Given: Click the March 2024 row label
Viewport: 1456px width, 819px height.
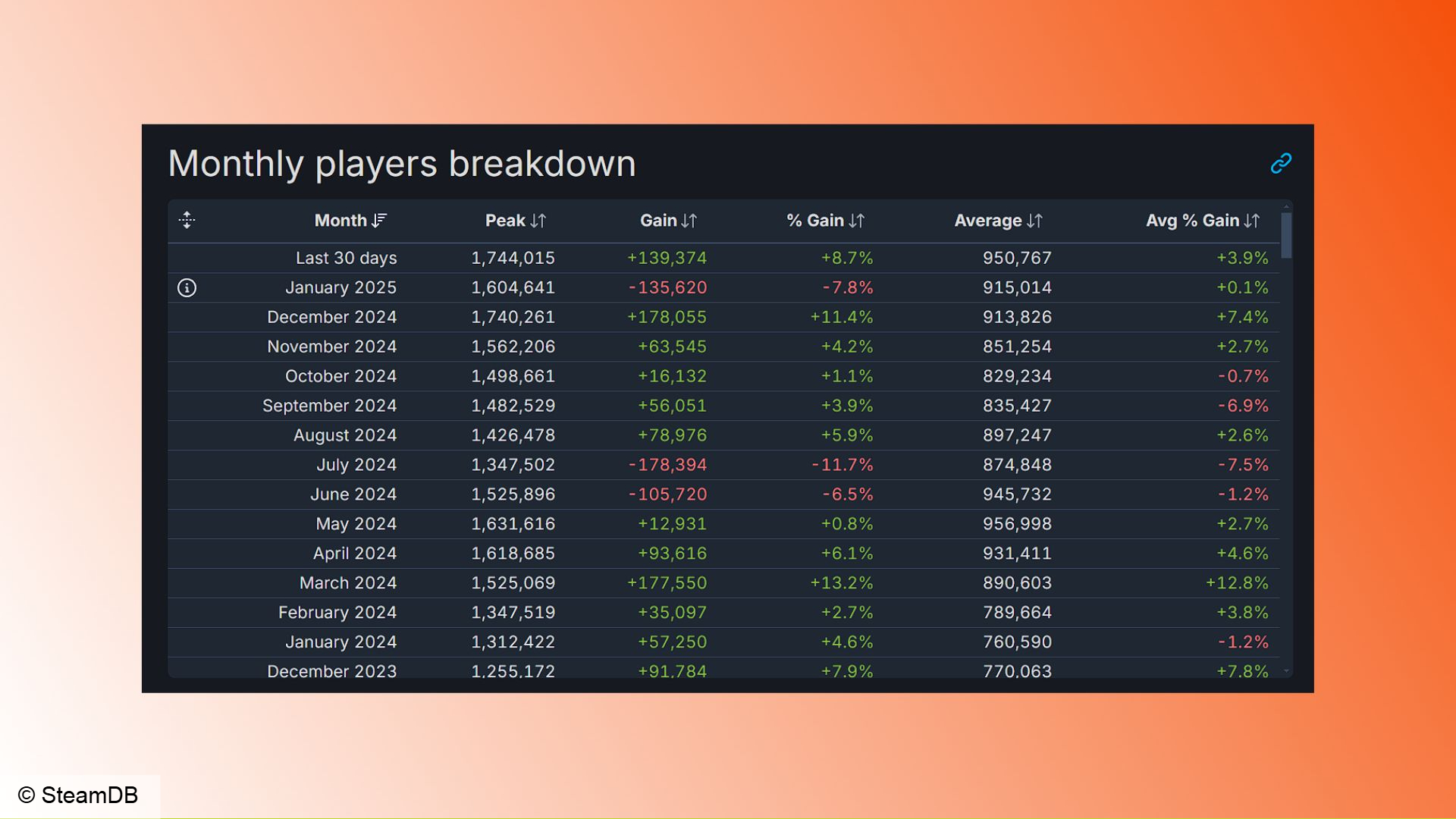Looking at the screenshot, I should [x=348, y=583].
